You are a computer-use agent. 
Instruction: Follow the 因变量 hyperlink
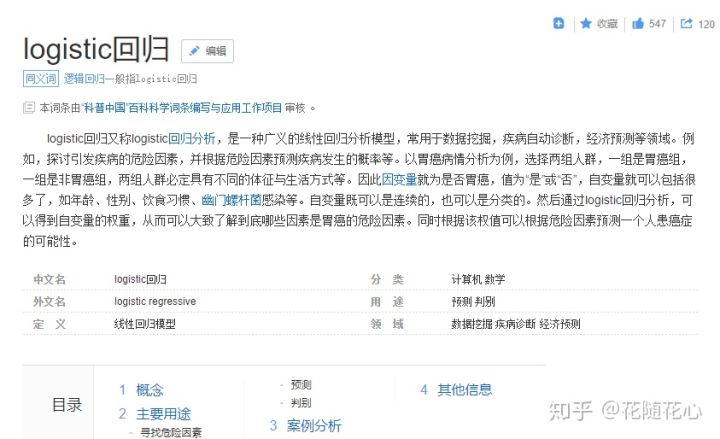point(399,181)
